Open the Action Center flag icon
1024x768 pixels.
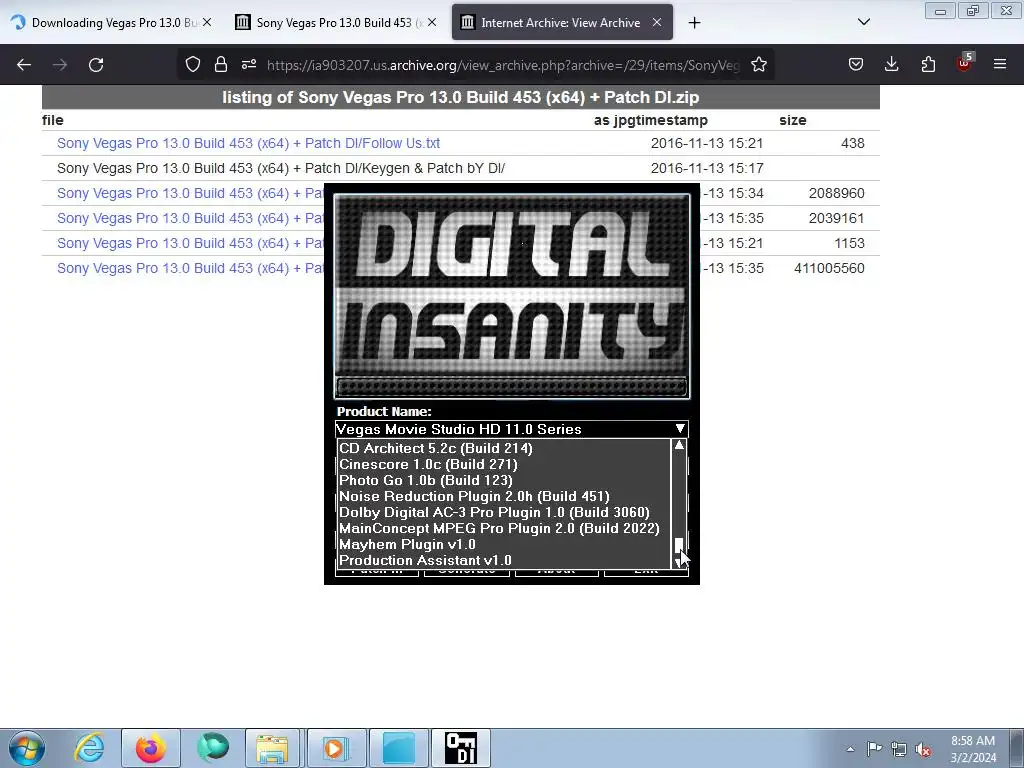click(x=874, y=749)
